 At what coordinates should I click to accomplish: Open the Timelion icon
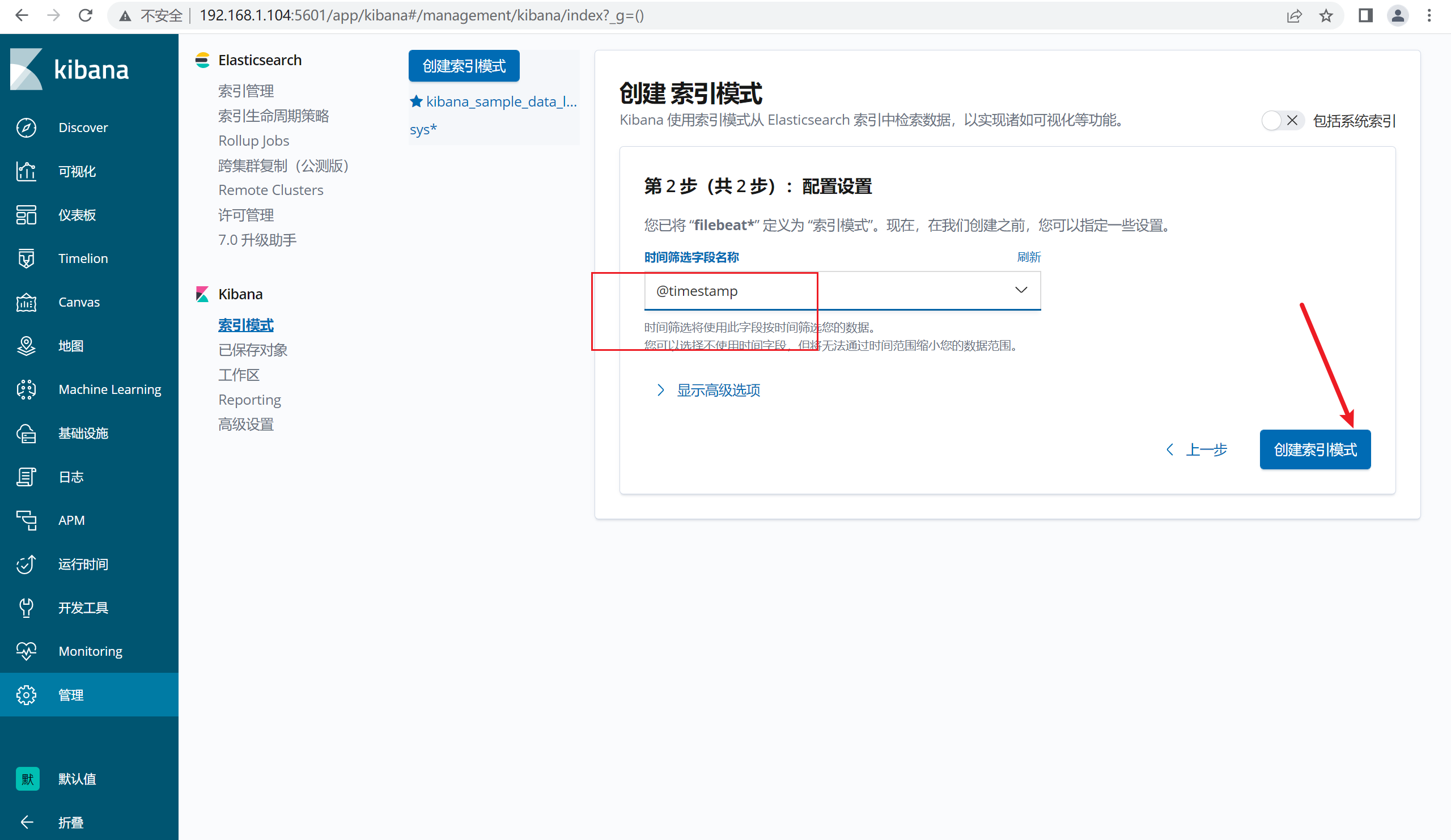[26, 258]
